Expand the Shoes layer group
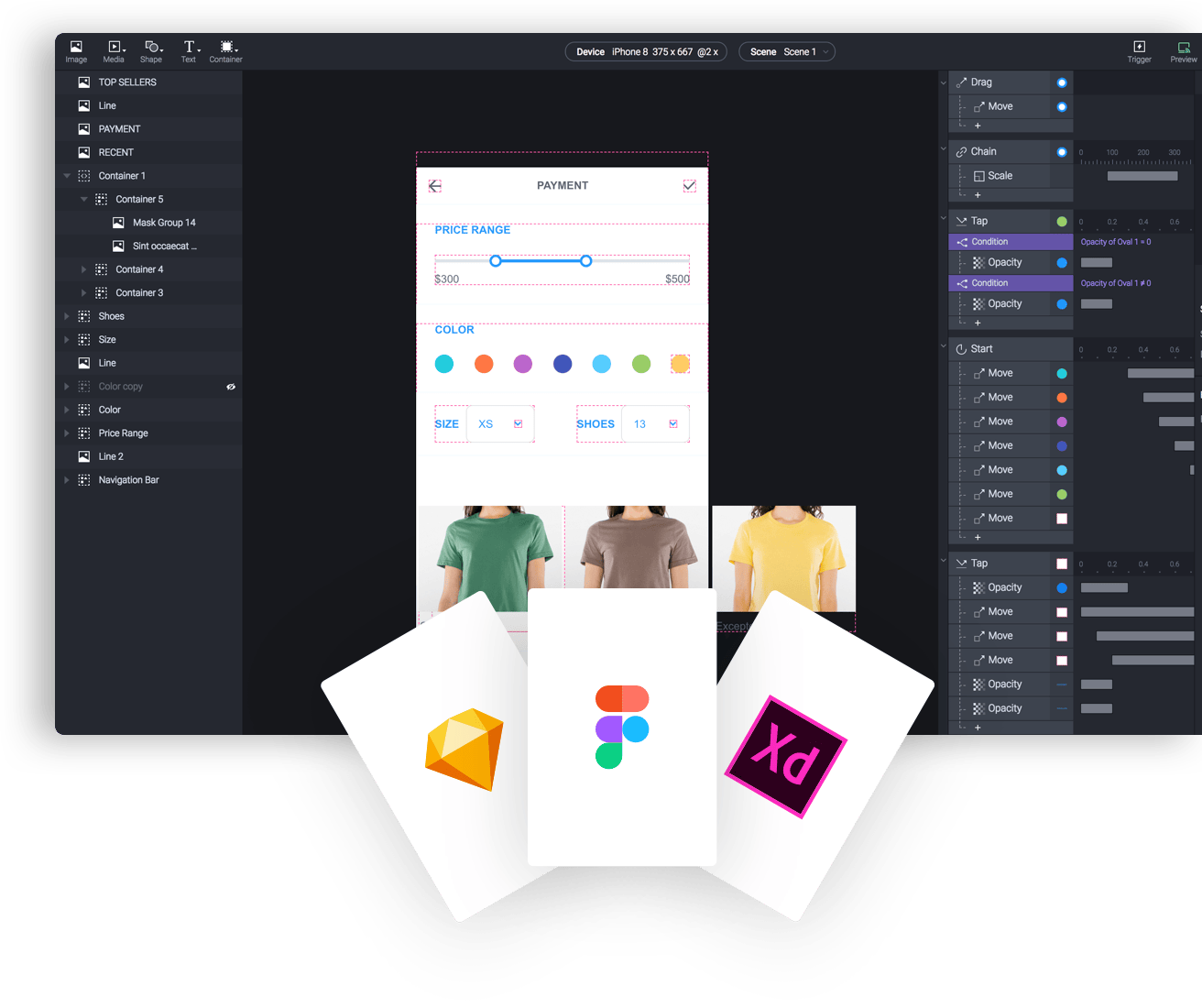Image resolution: width=1202 pixels, height=1008 pixels. [x=67, y=316]
